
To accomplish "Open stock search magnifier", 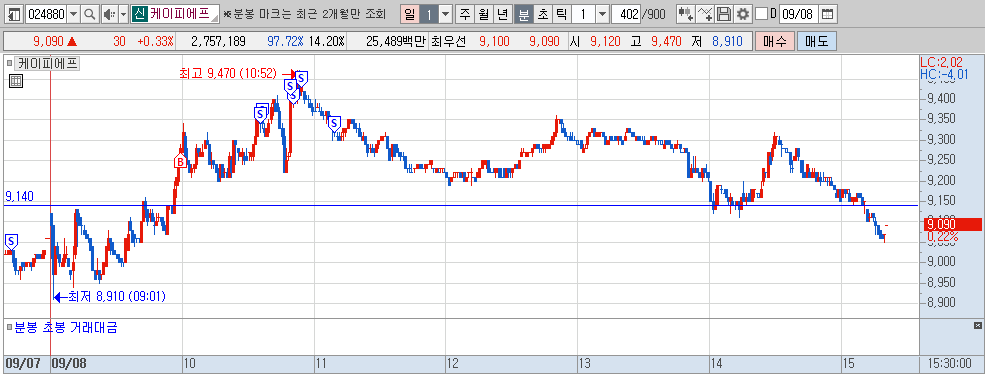I will pos(90,13).
